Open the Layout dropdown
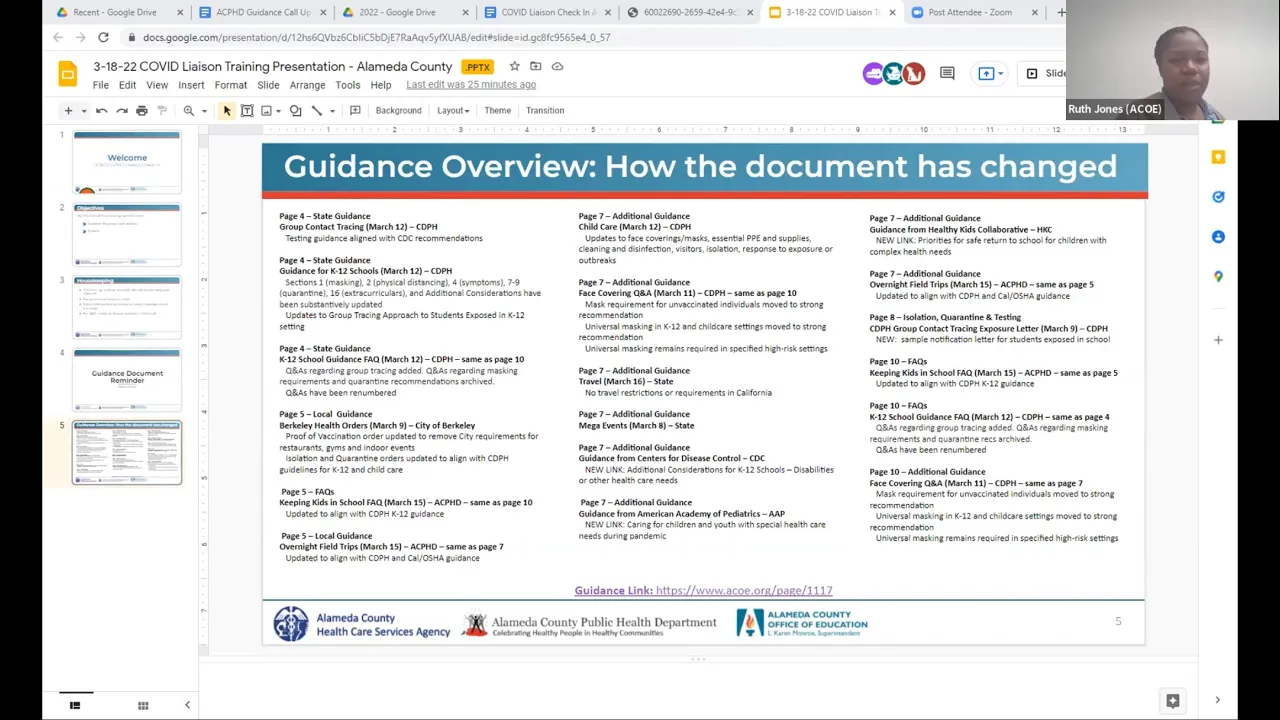 click(453, 111)
